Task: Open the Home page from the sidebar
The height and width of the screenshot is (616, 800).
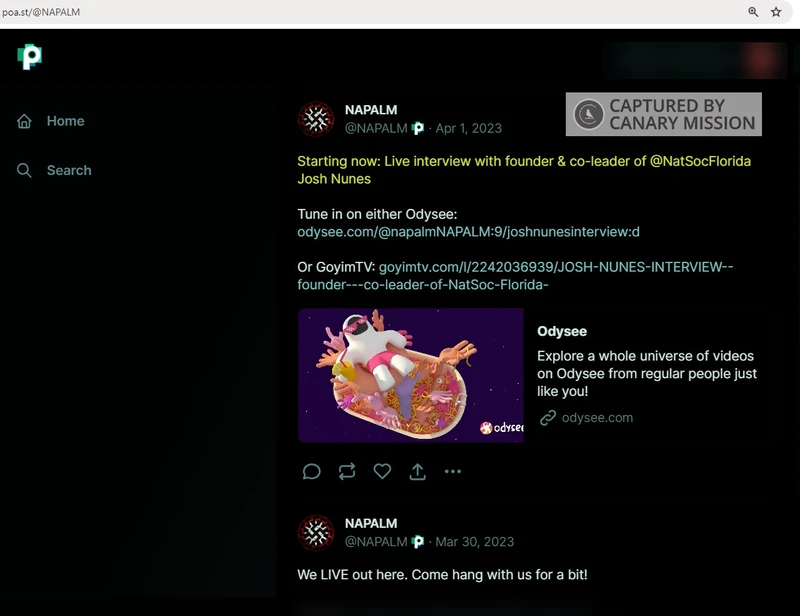Action: pos(65,121)
